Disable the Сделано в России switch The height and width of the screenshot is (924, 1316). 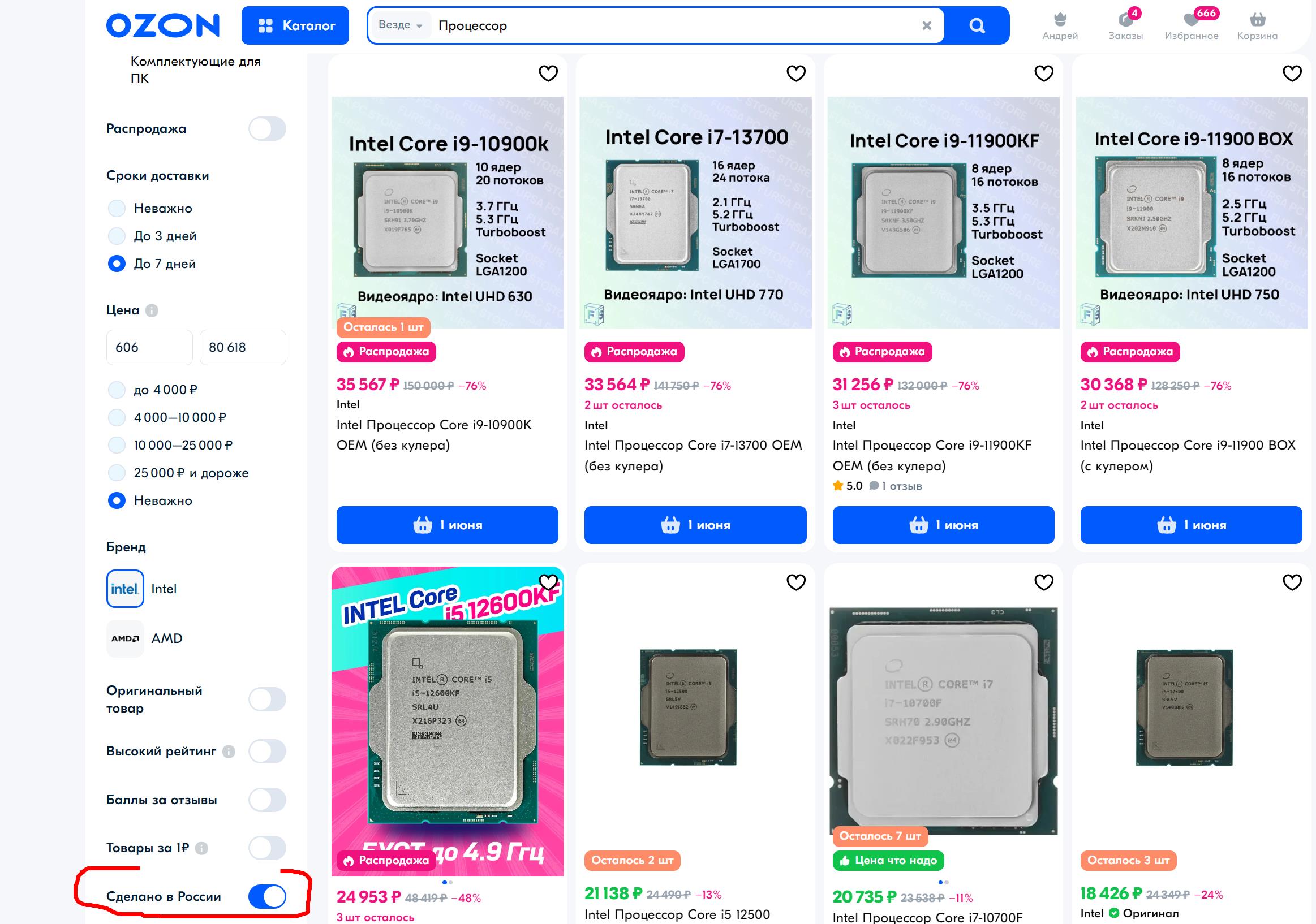pyautogui.click(x=267, y=896)
